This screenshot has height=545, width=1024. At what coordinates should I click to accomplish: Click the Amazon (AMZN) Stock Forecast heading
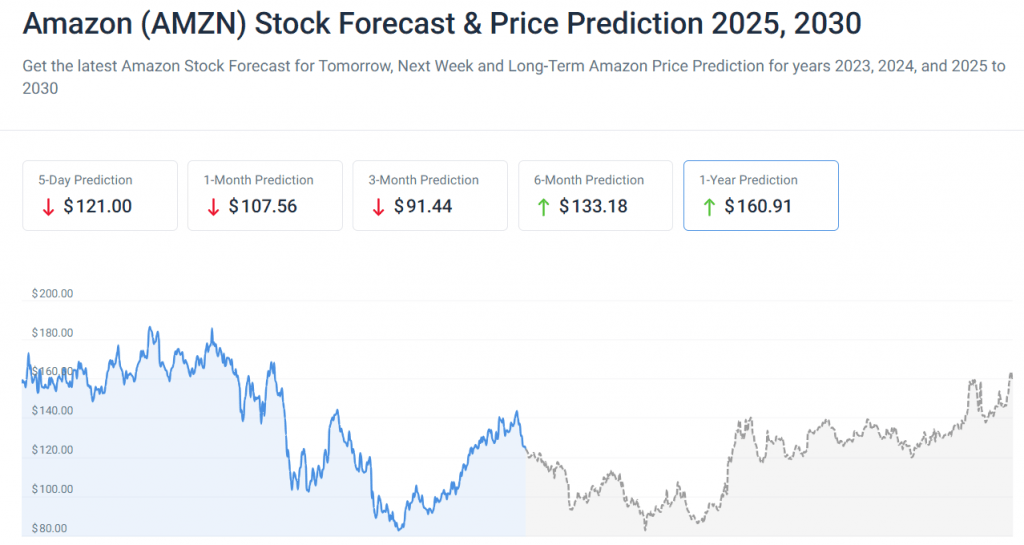pos(441,23)
